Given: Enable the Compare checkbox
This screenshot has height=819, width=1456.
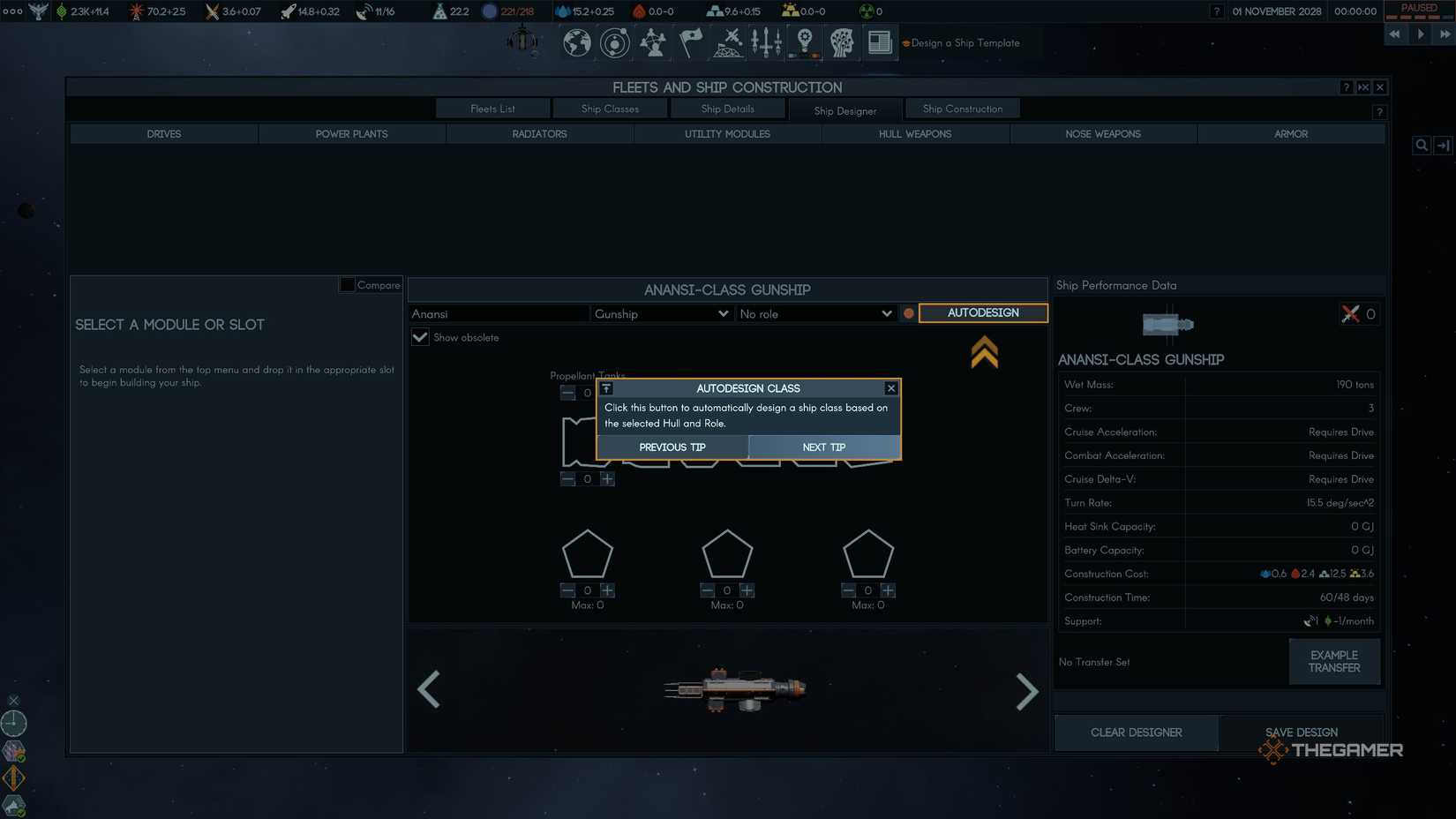Looking at the screenshot, I should tap(347, 284).
